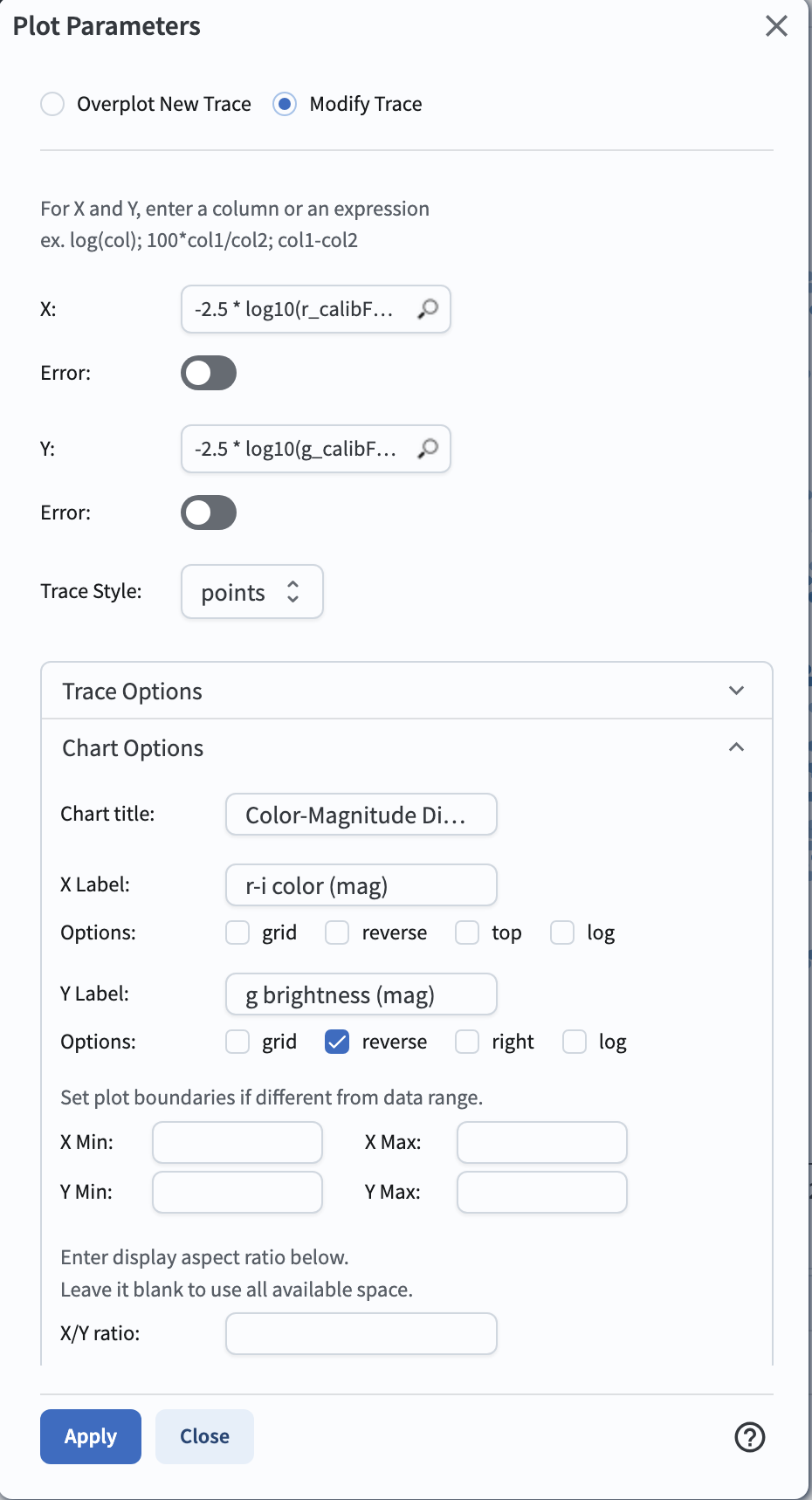Viewport: 812px width, 1500px height.
Task: Click the Close button
Action: tap(204, 1436)
